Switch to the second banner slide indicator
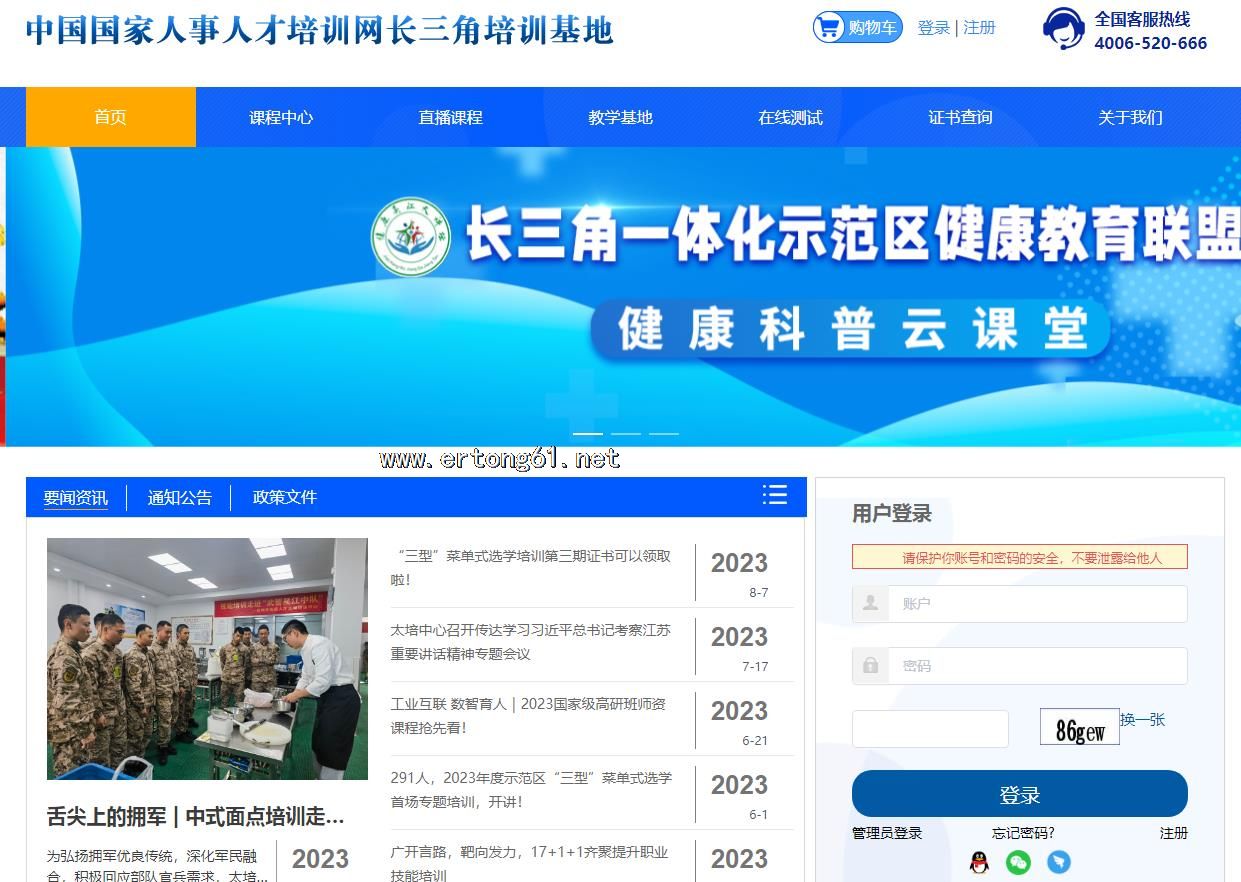 625,434
